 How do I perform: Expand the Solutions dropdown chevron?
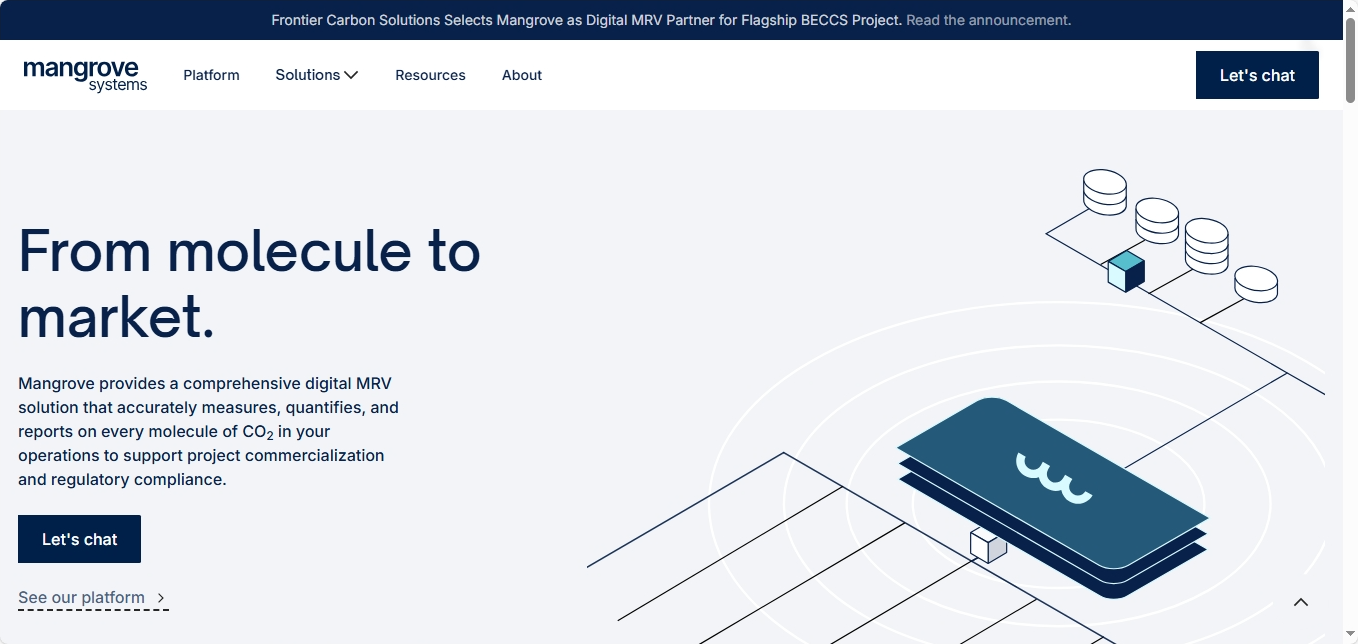click(351, 75)
